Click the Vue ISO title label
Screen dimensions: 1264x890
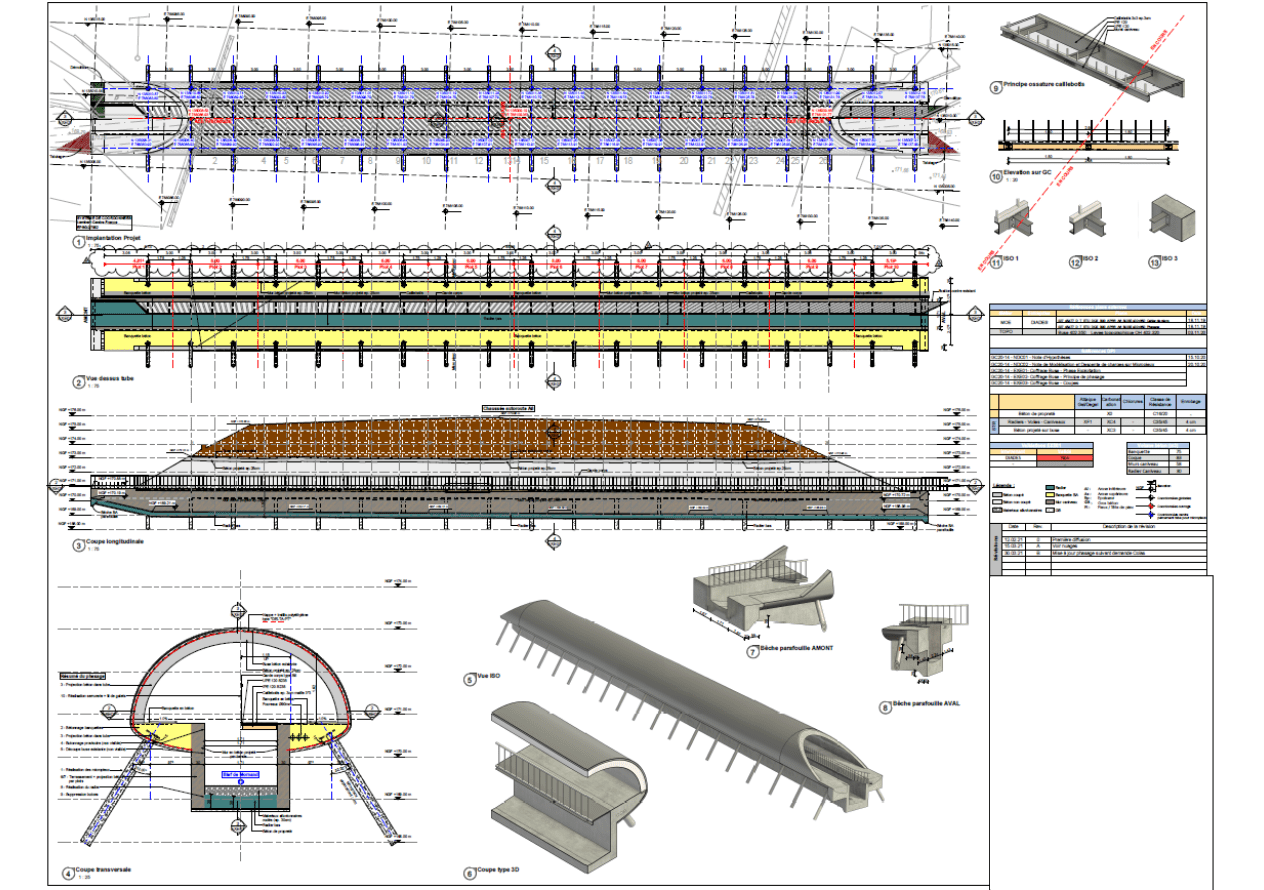488,679
